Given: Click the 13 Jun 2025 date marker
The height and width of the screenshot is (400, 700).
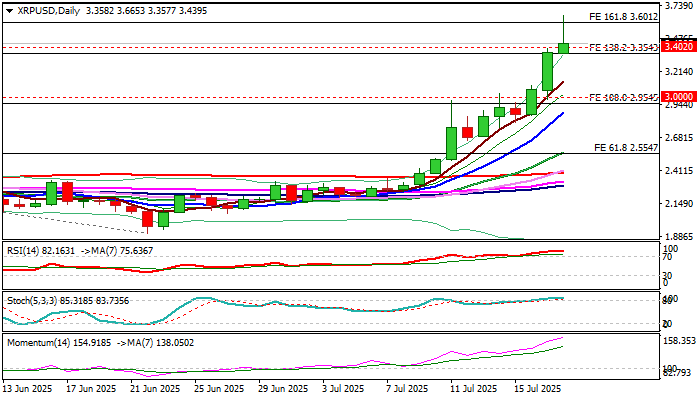Looking at the screenshot, I should (x=27, y=388).
